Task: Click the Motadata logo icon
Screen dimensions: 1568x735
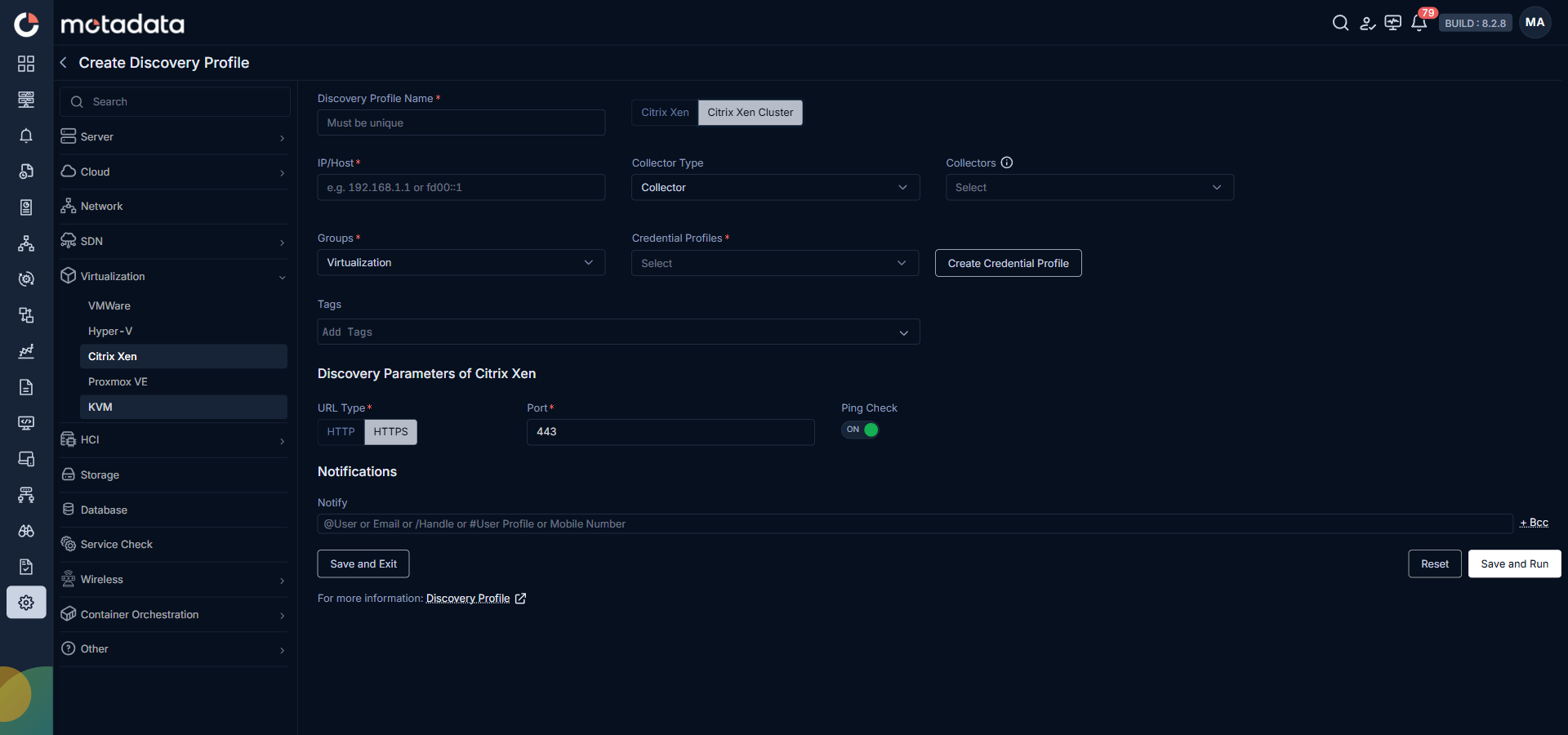Action: 26,24
